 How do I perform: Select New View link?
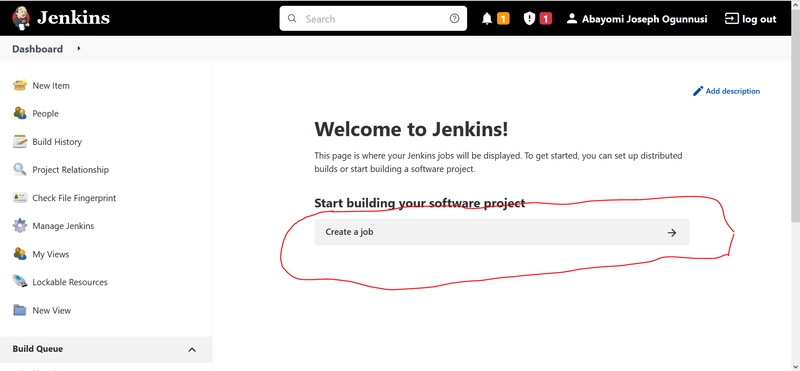(52, 310)
